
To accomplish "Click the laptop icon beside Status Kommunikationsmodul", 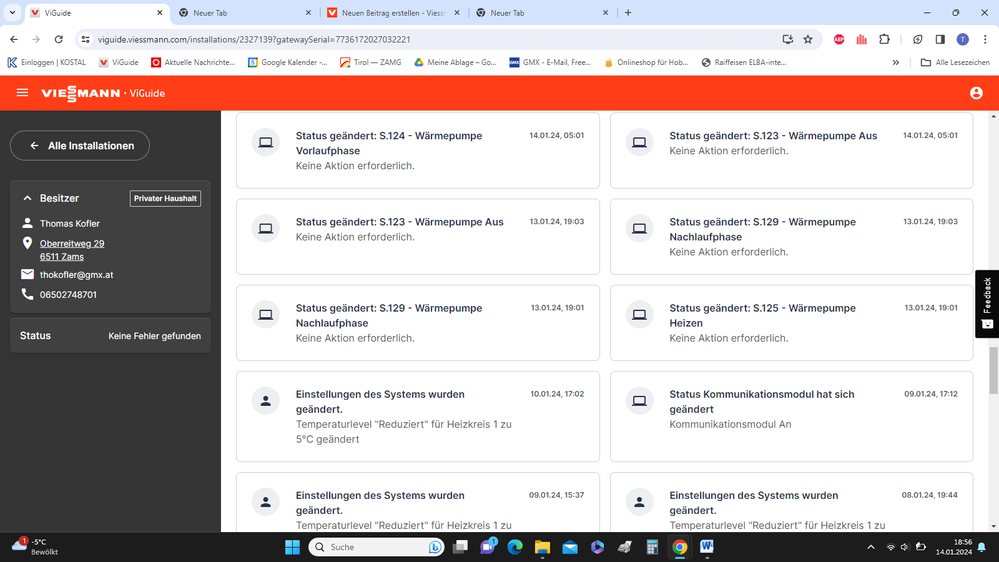I will pos(640,401).
